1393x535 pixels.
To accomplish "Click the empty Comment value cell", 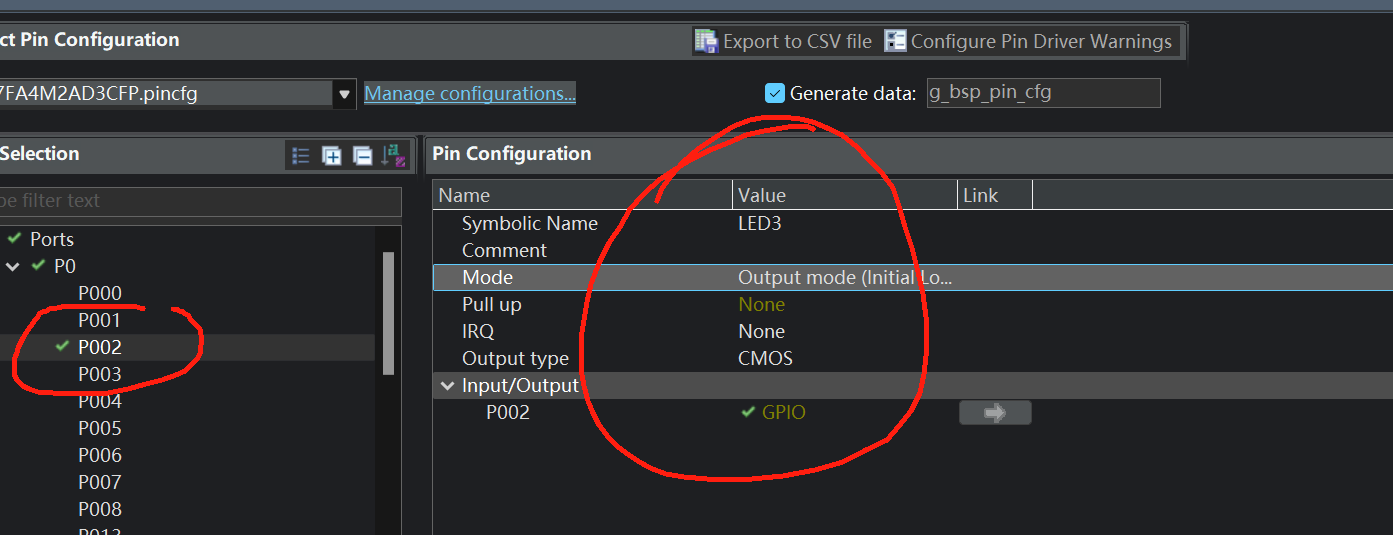I will coord(845,250).
